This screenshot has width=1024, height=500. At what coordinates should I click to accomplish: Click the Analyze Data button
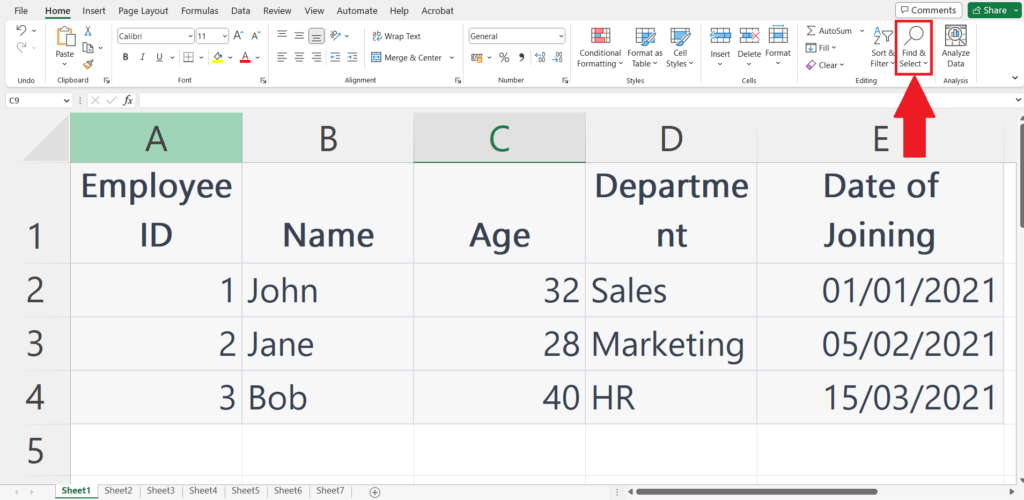pos(955,47)
